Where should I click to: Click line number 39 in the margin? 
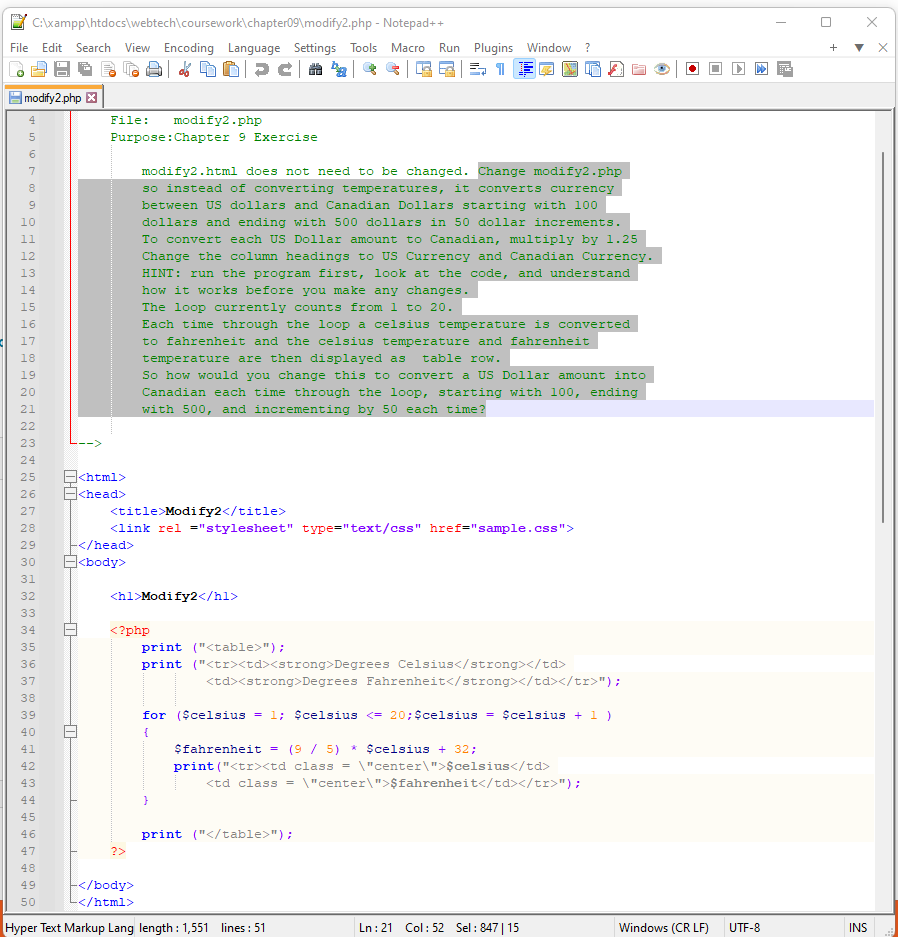coord(28,715)
